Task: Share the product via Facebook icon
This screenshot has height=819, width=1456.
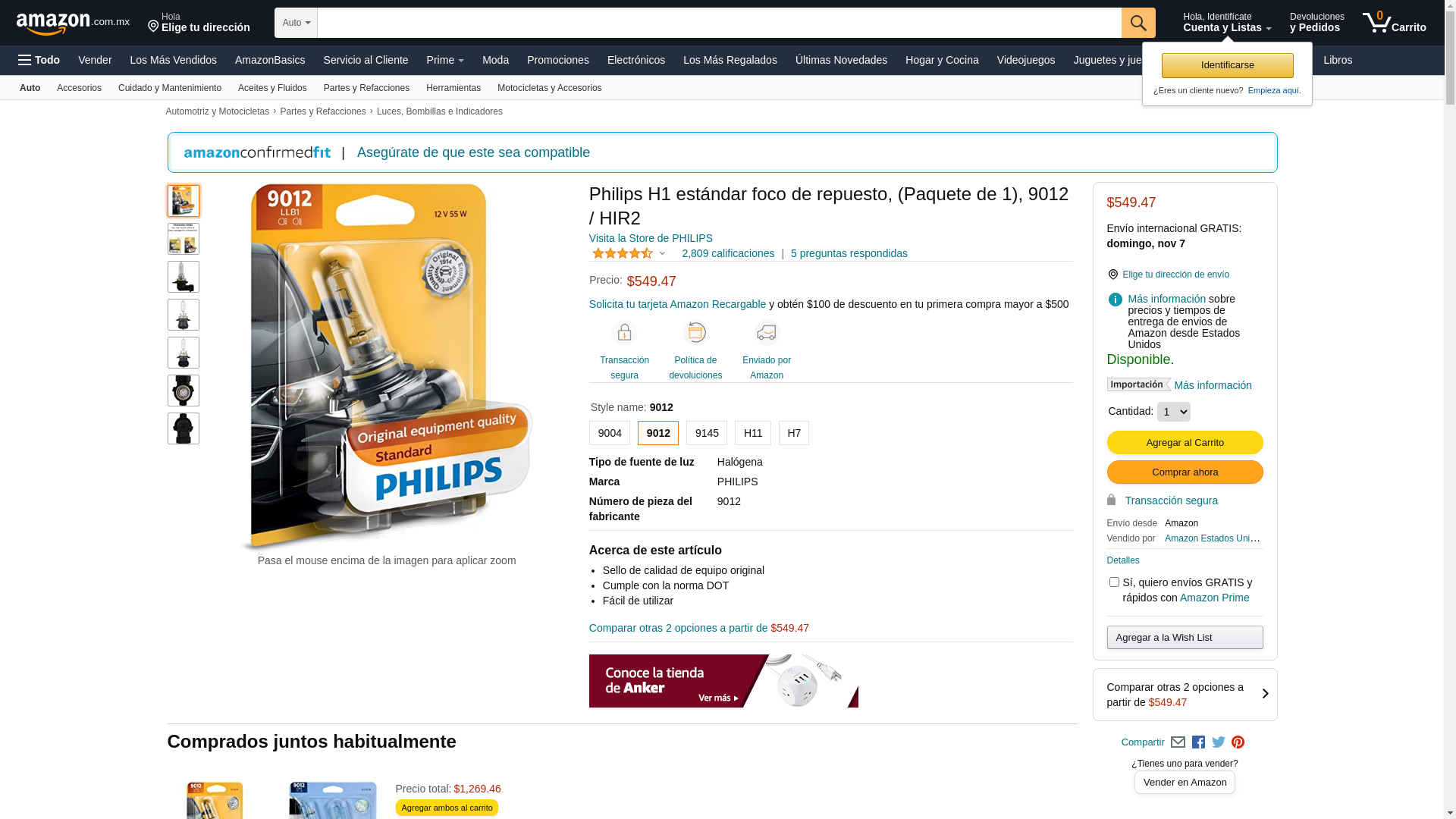Action: (x=1198, y=742)
